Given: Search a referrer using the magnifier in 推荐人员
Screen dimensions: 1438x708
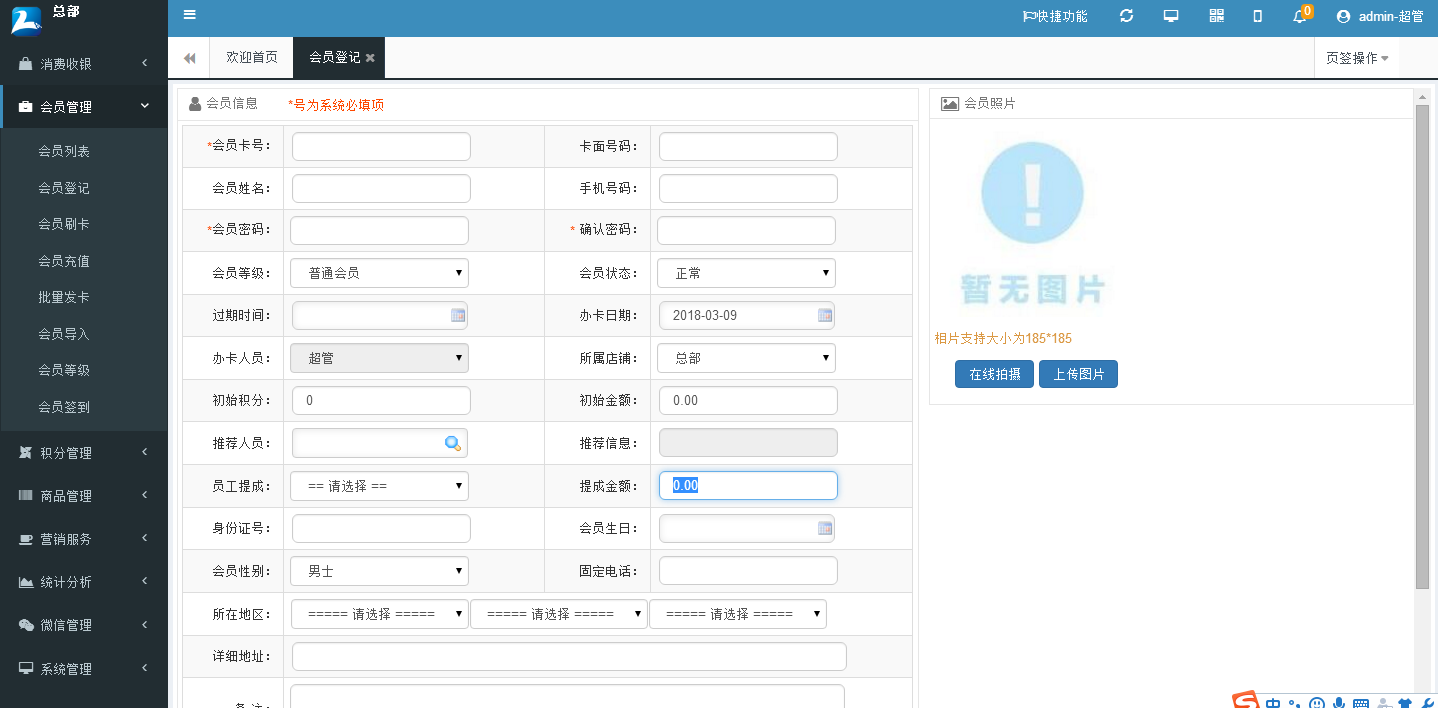Looking at the screenshot, I should (x=452, y=442).
